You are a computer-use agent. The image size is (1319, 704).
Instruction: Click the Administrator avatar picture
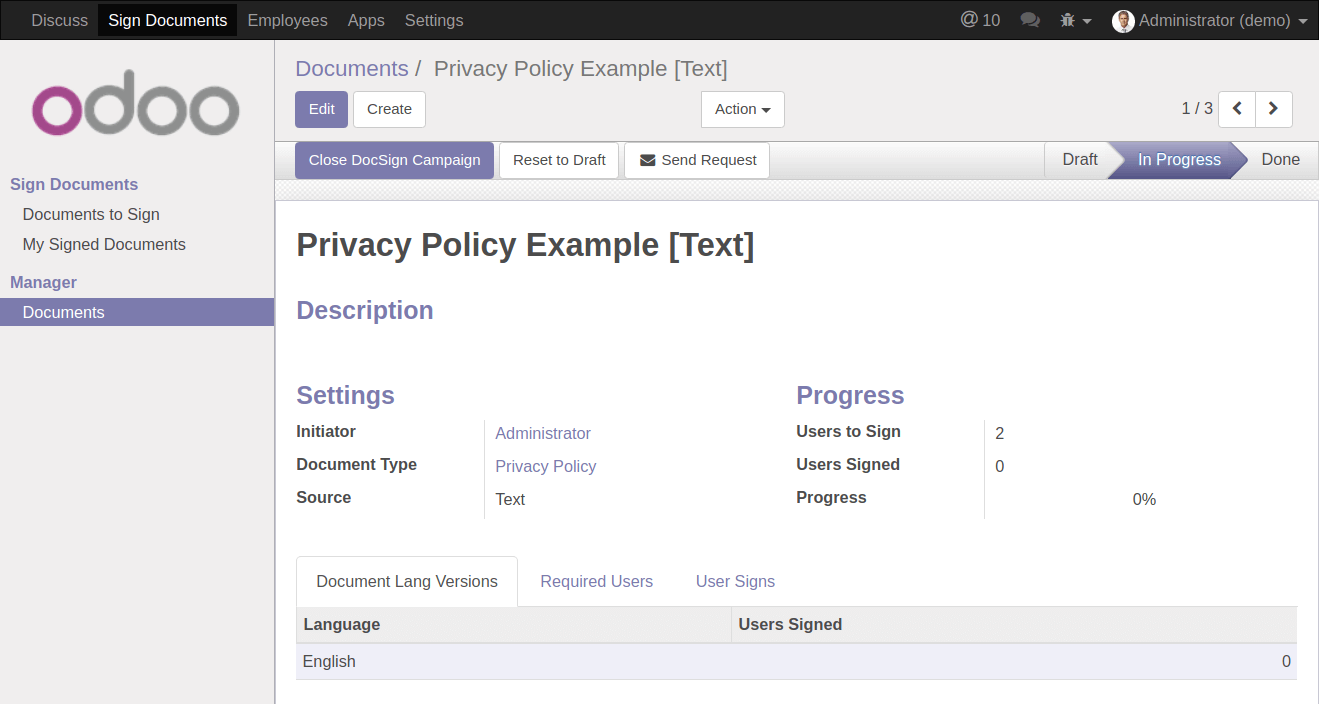1123,21
